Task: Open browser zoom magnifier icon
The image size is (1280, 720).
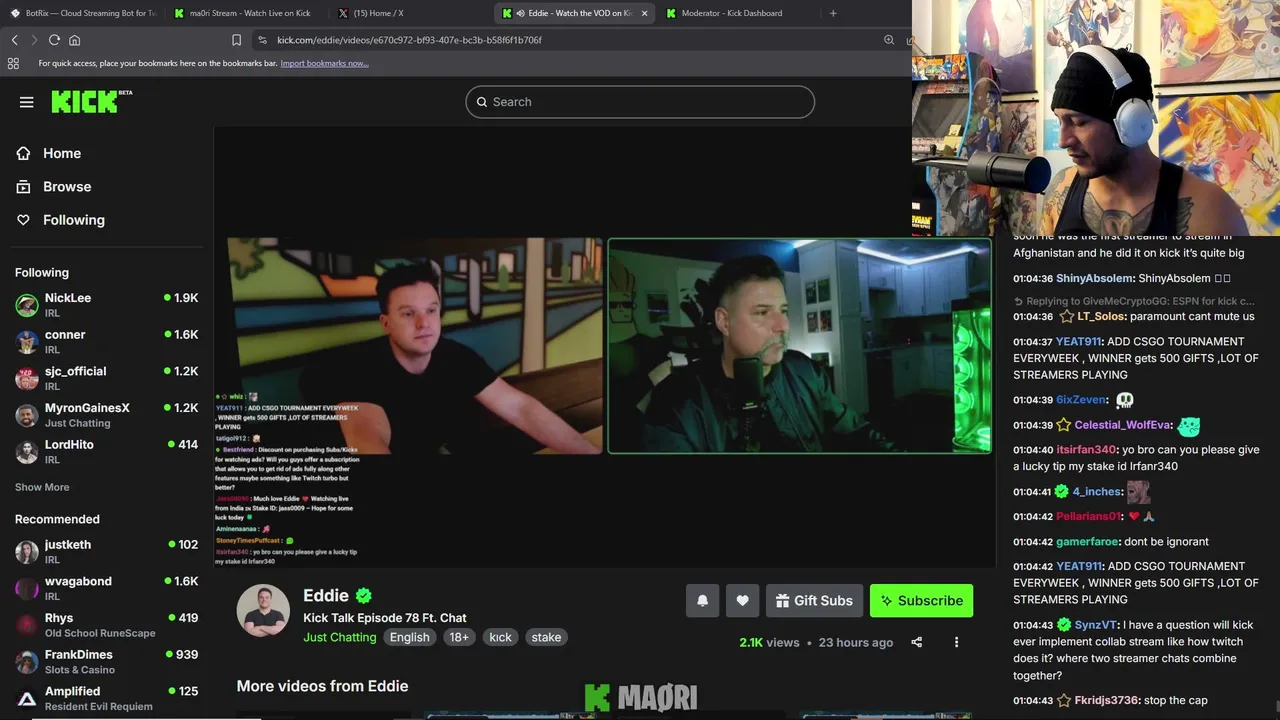Action: [889, 40]
